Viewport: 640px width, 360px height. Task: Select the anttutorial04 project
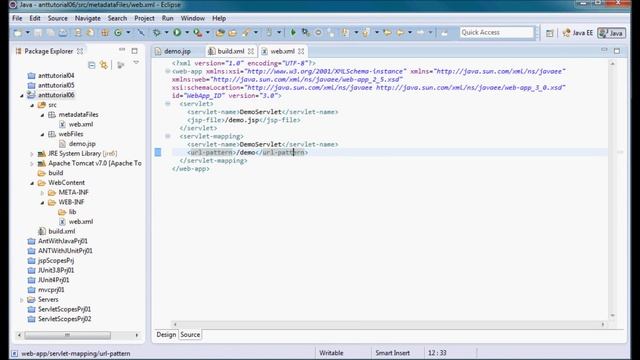coord(56,76)
